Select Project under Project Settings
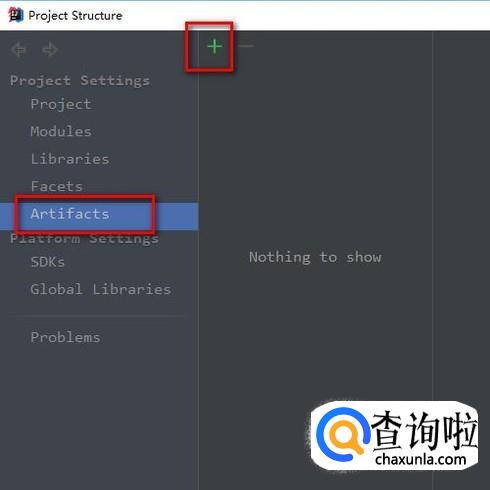The image size is (490, 490). [61, 104]
